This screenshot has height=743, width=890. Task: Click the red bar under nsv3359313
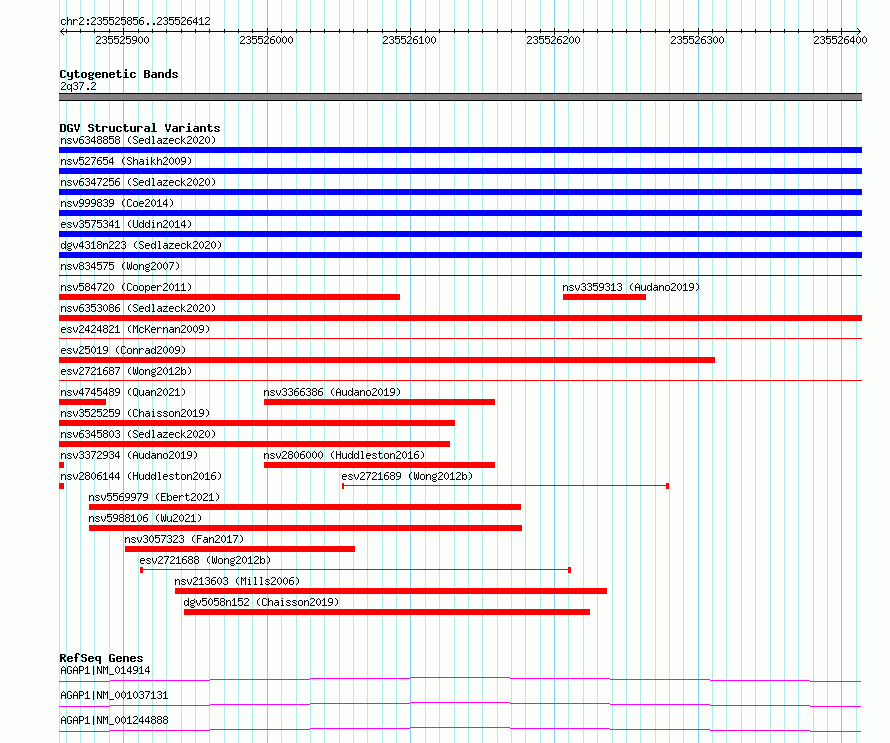[x=604, y=297]
